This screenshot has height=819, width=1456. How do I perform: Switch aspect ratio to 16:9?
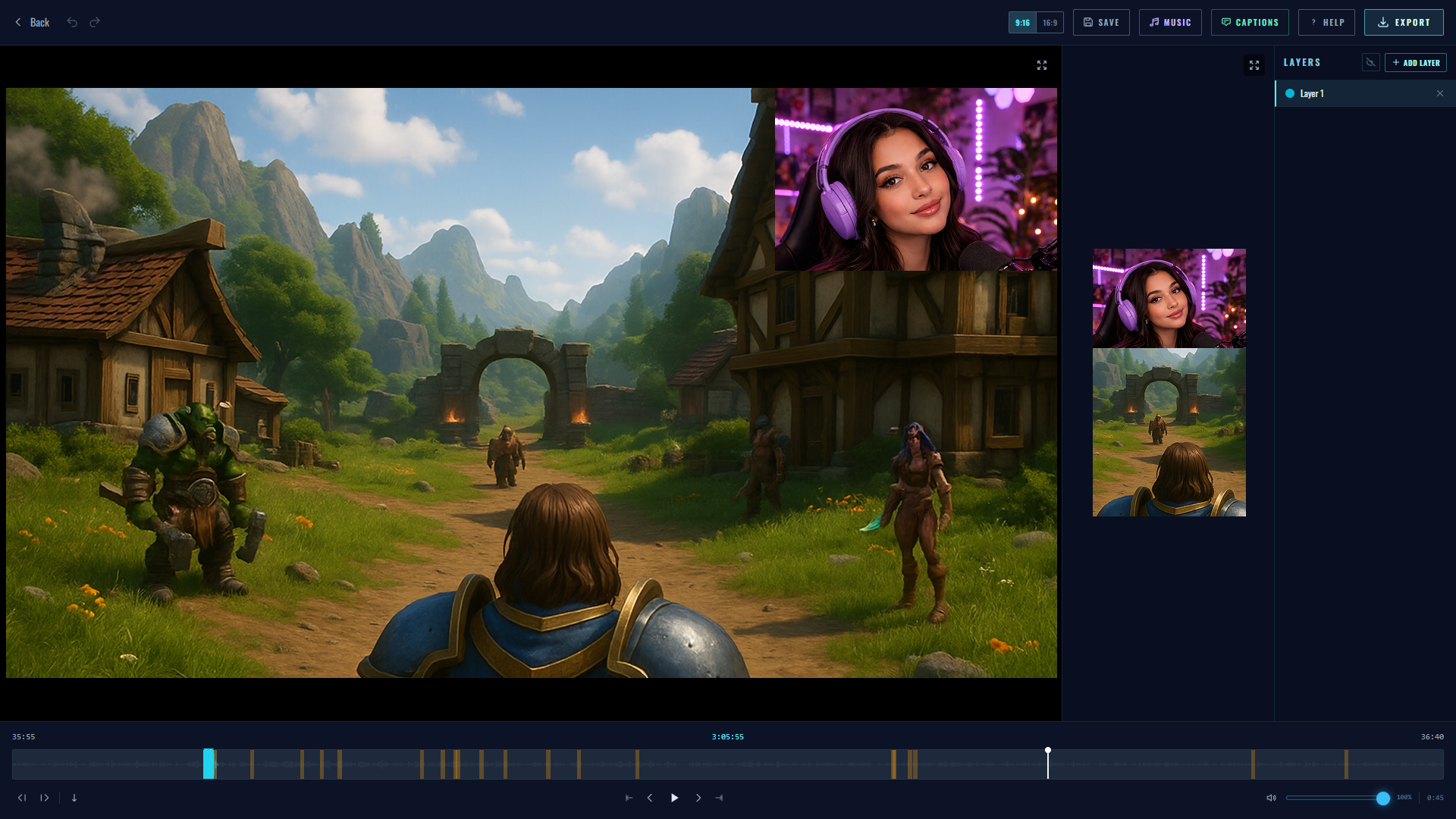1050,22
